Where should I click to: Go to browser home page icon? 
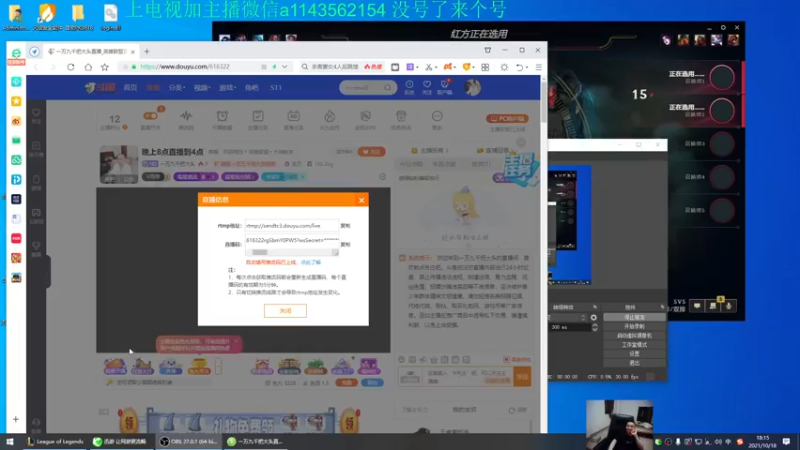pyautogui.click(x=88, y=67)
